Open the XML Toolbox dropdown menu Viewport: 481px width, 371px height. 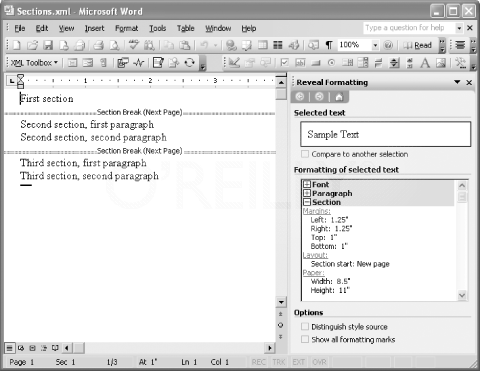point(34,63)
